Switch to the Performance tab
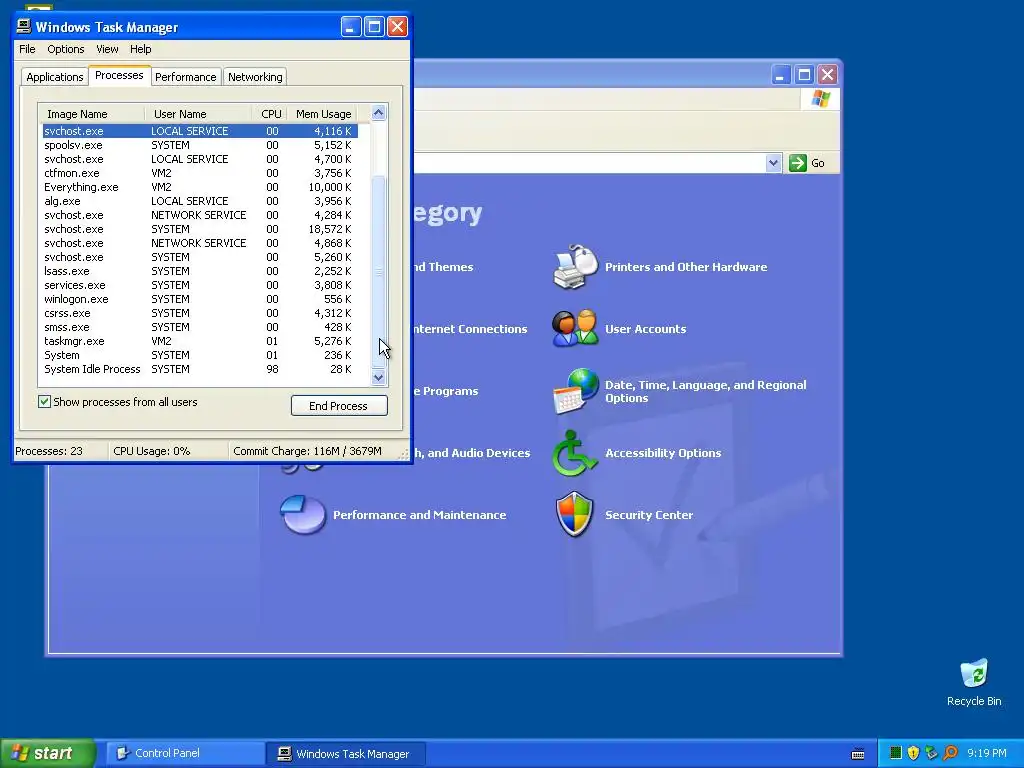The image size is (1024, 768). coord(185,76)
